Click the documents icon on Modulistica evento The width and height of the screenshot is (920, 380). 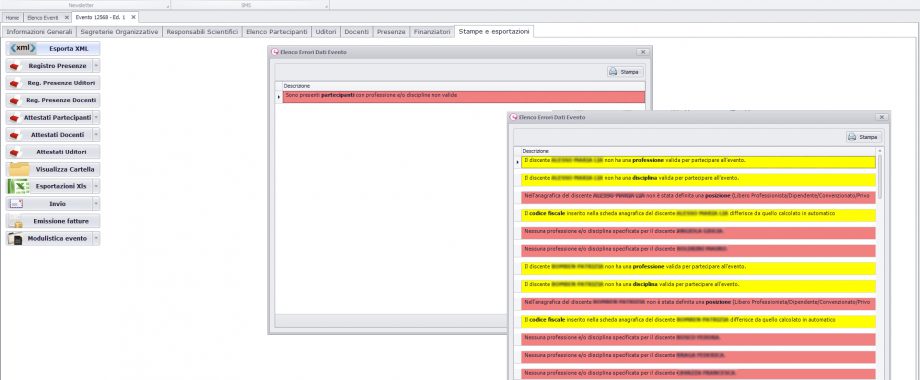[x=16, y=239]
